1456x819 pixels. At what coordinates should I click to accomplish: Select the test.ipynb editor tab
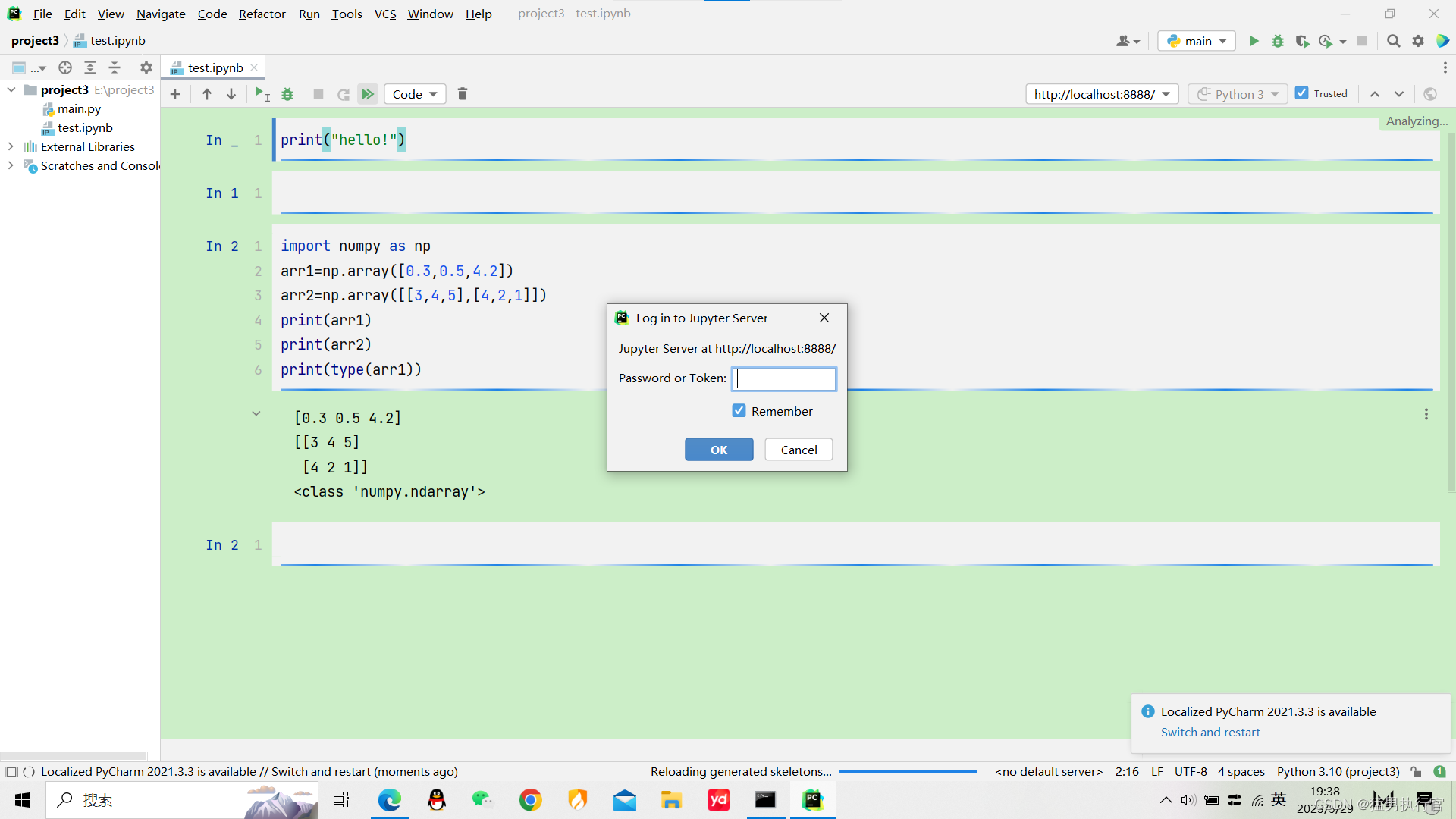coord(215,67)
